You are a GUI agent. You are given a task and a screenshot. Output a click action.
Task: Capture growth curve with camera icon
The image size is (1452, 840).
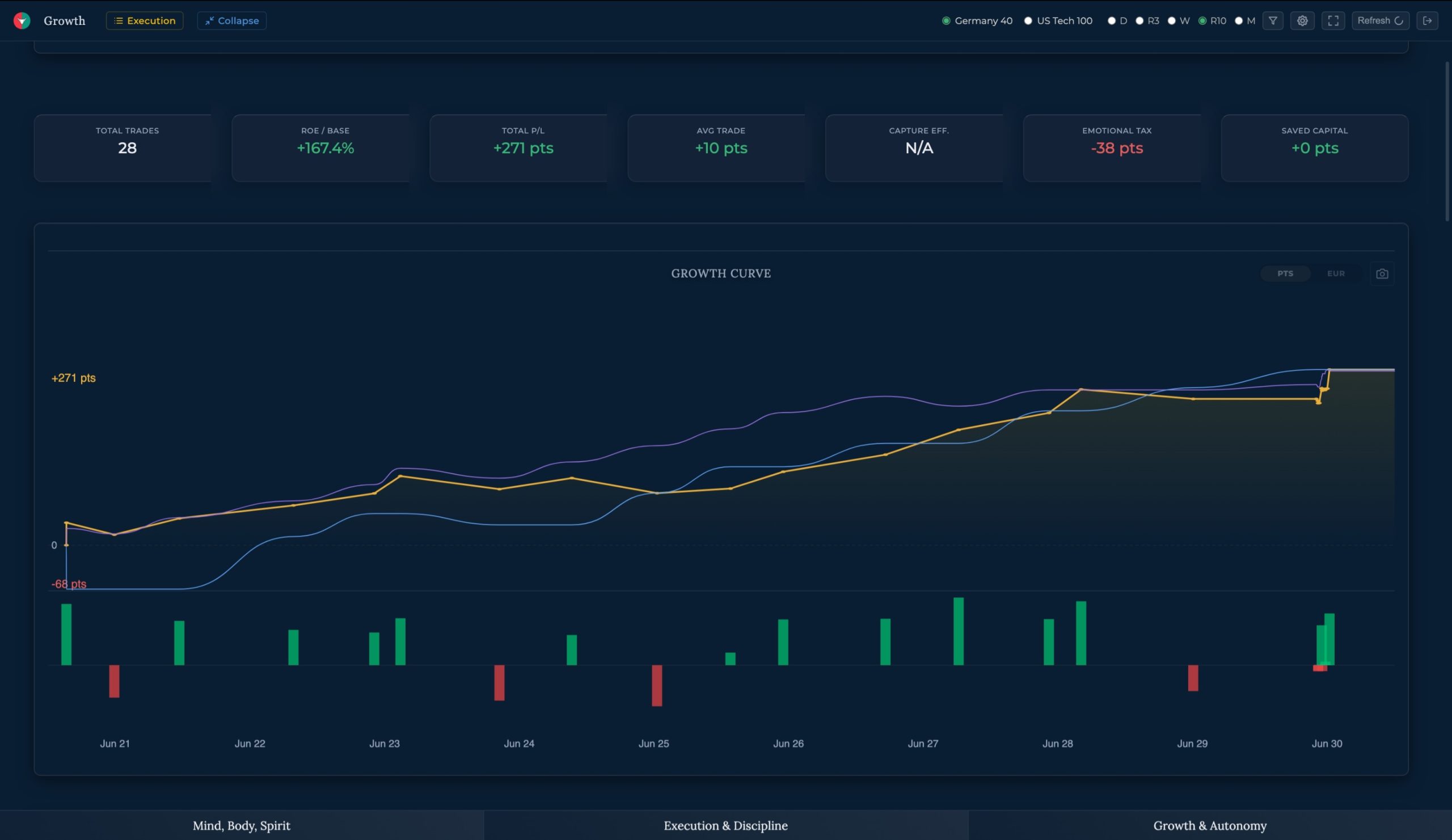pos(1382,273)
